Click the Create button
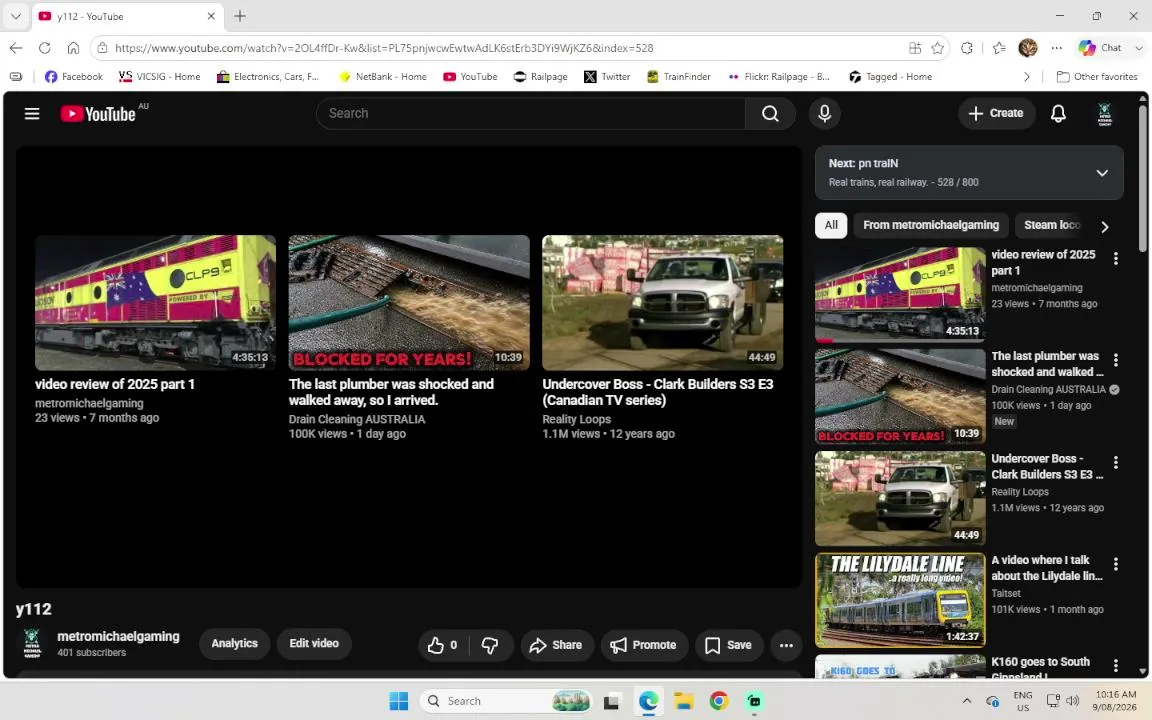The width and height of the screenshot is (1152, 720). 996,113
